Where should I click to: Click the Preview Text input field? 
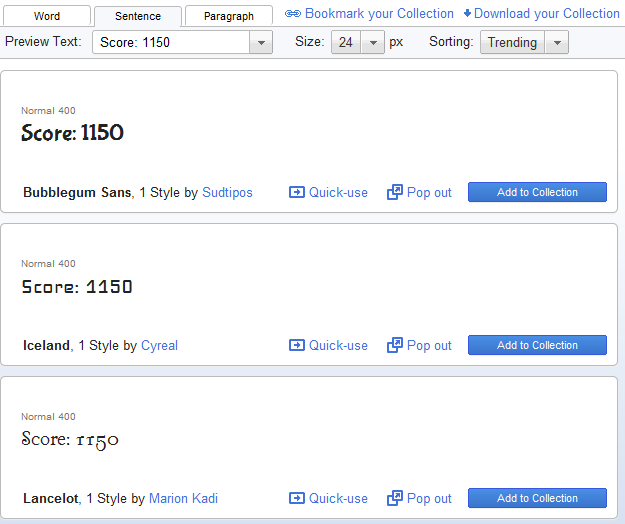170,43
